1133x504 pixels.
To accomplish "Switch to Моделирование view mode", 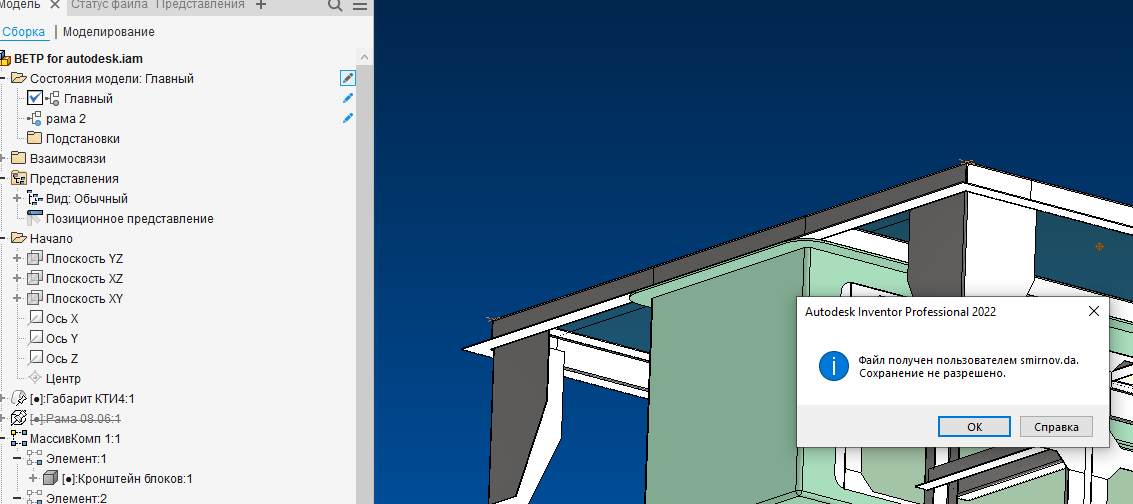I will [x=108, y=32].
